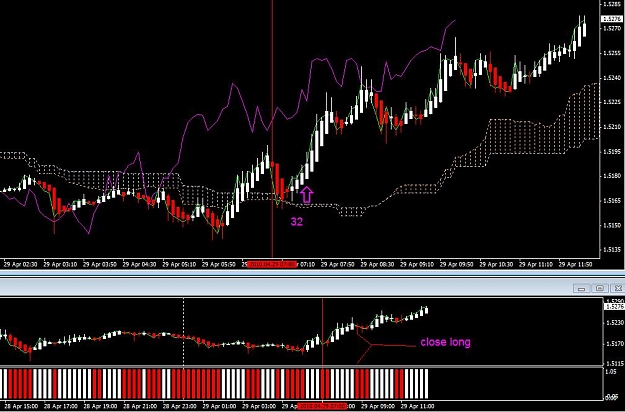Click the 1.5165 price level on upper scale
Screen dimensions: 625x412
click(x=610, y=201)
